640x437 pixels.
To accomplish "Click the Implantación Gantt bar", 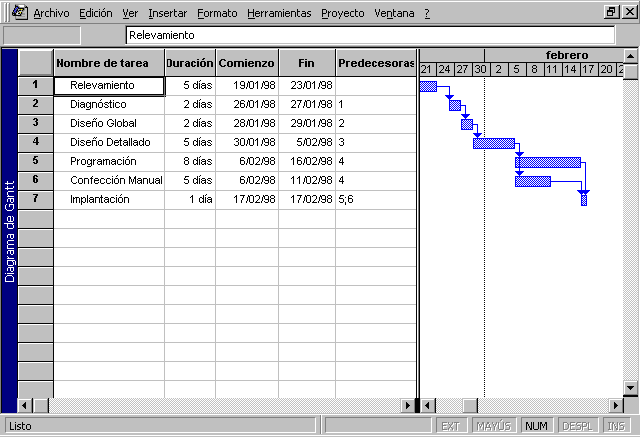I will tap(584, 200).
